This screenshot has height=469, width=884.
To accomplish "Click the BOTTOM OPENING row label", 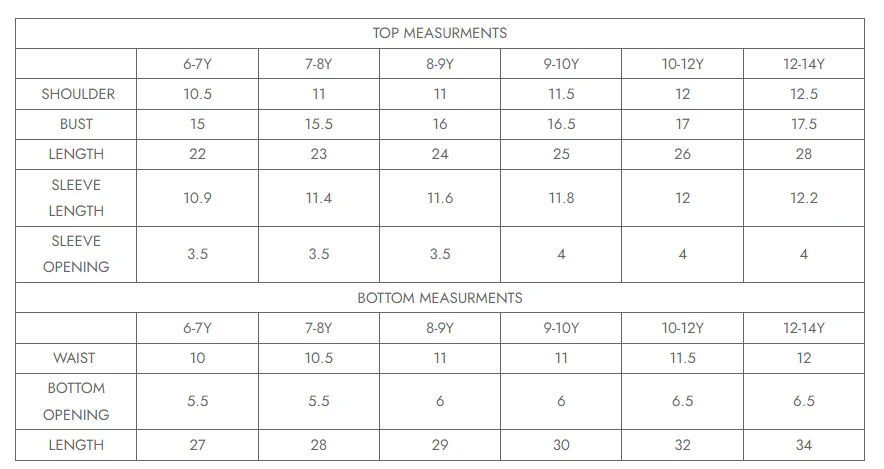I will pyautogui.click(x=76, y=401).
